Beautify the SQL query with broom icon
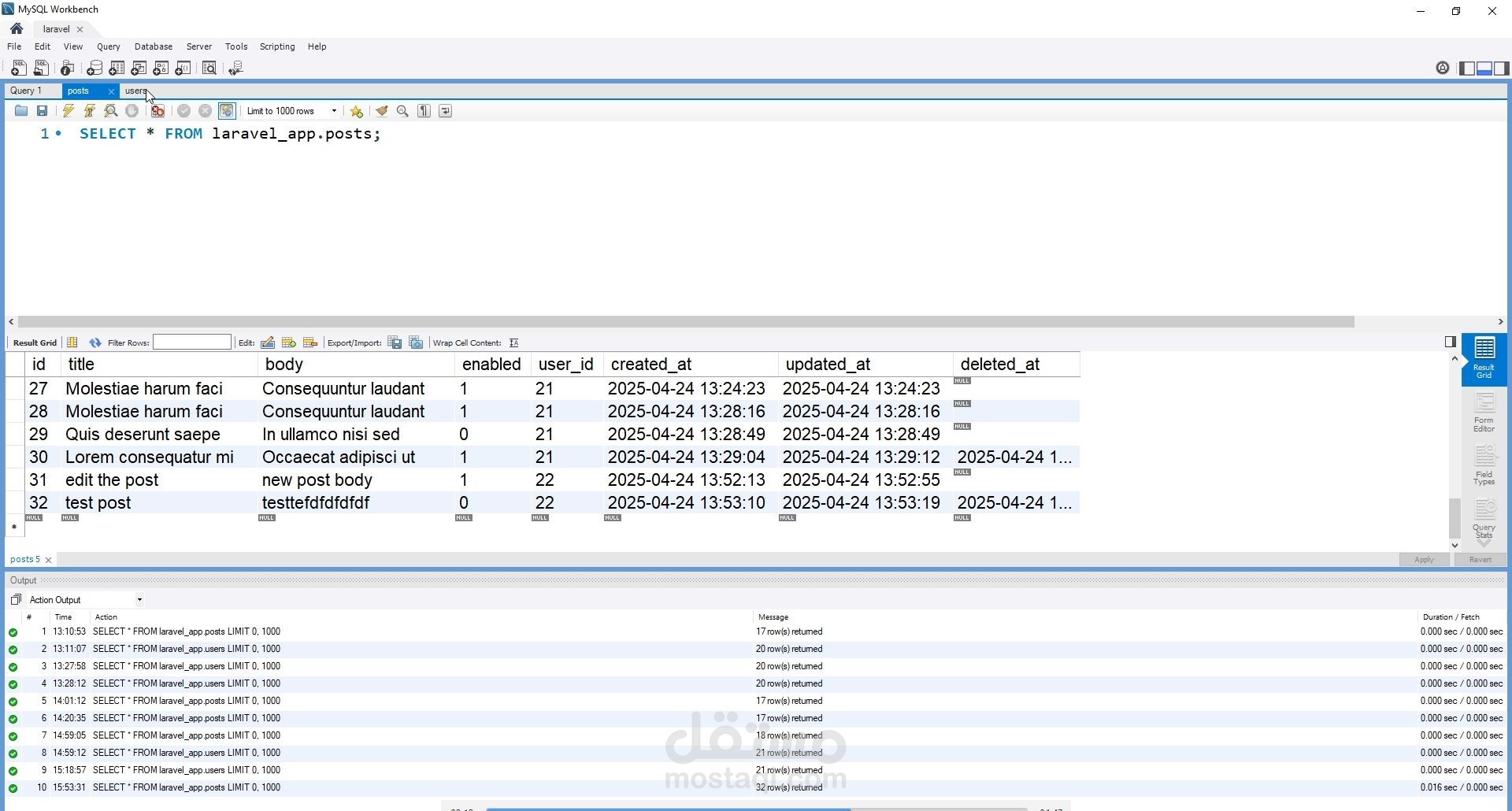This screenshot has height=811, width=1512. point(382,111)
